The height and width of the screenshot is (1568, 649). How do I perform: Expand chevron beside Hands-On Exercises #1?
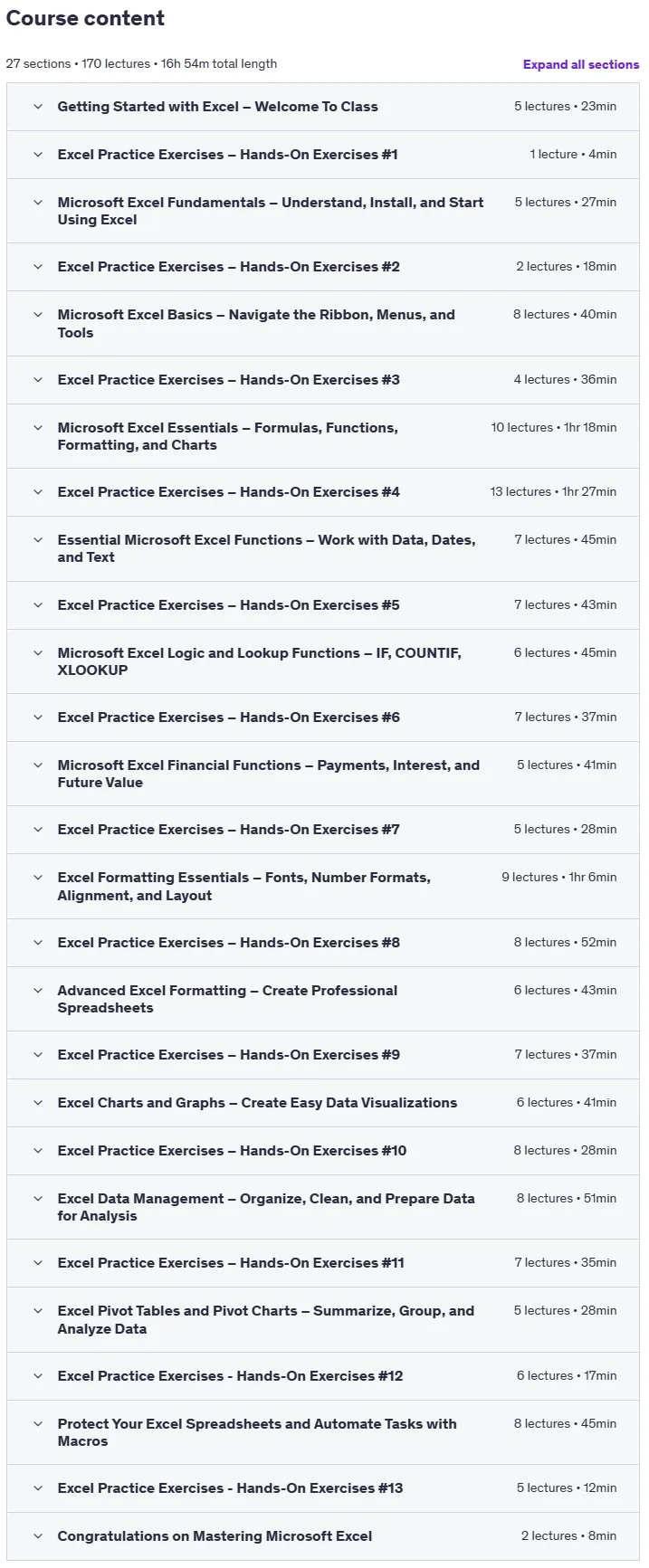(38, 155)
